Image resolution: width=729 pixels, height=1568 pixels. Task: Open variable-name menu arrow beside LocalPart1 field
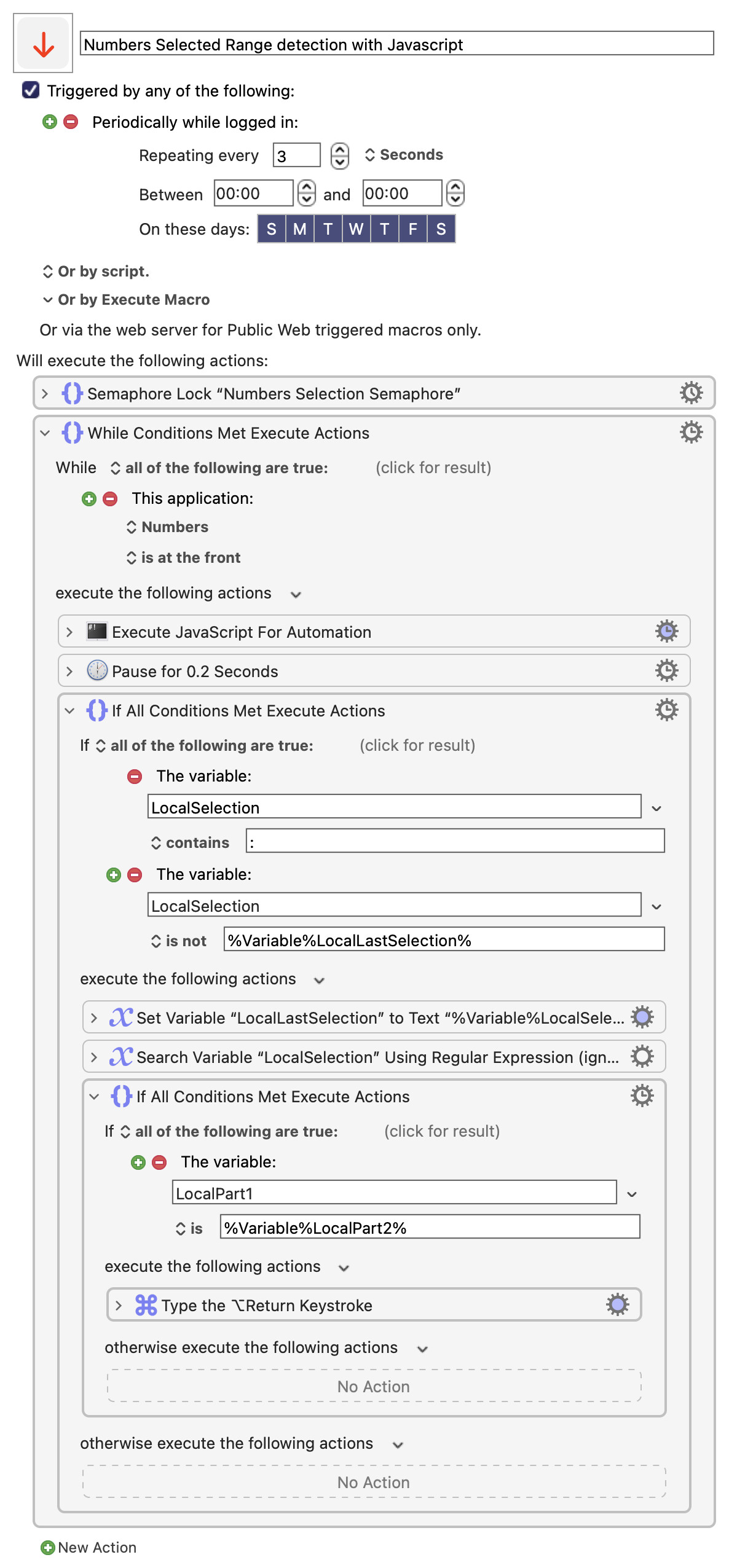(632, 1194)
